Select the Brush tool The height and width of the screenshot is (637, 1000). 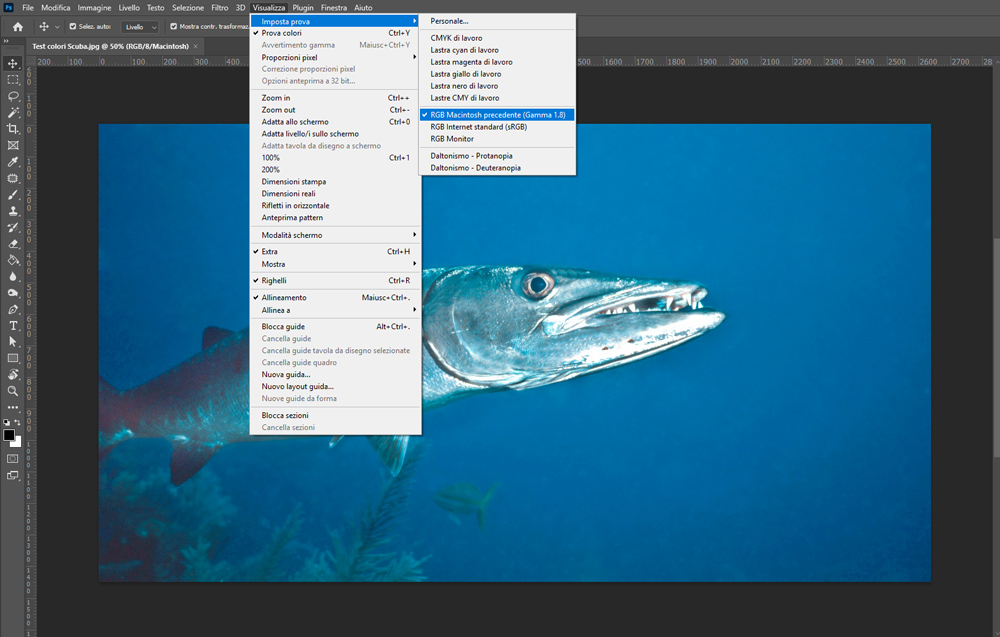(13, 195)
